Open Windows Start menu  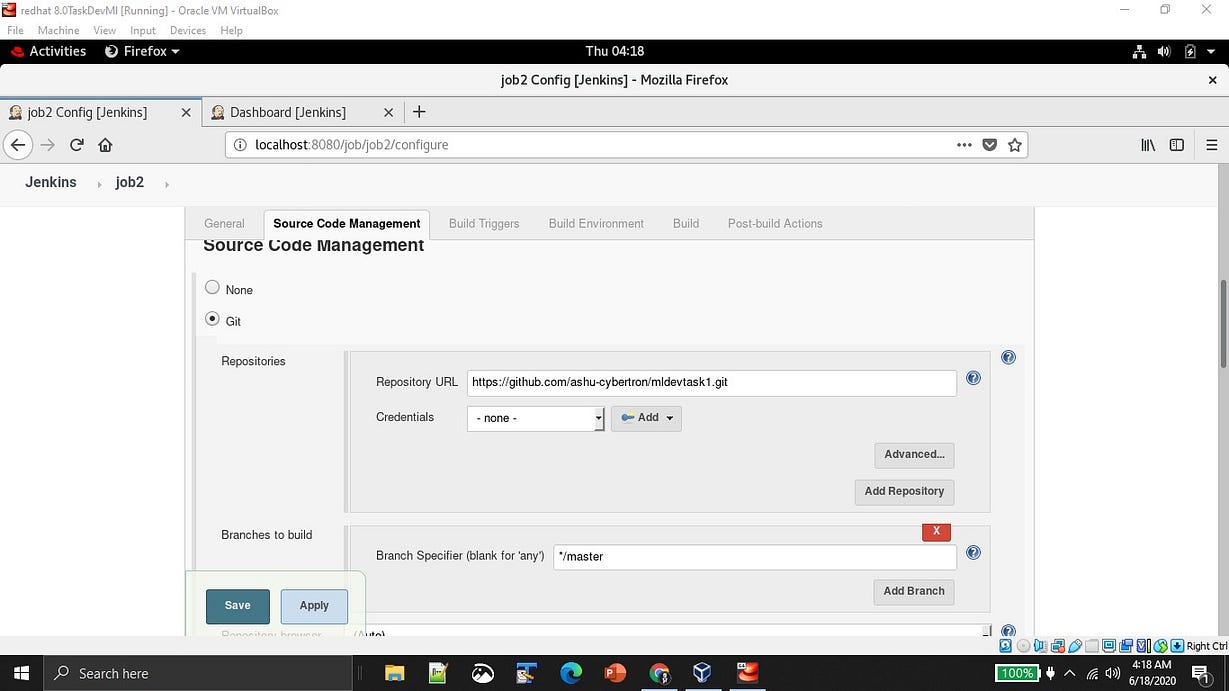pos(21,673)
